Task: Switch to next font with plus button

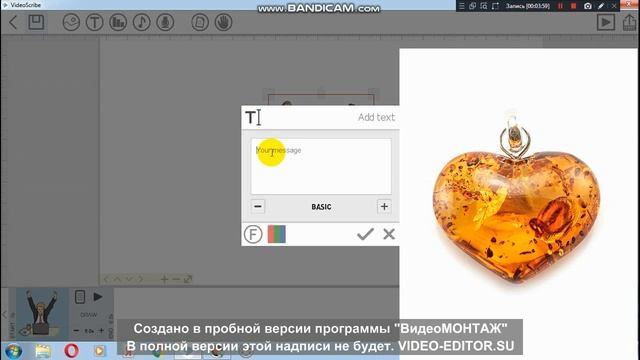Action: 384,207
